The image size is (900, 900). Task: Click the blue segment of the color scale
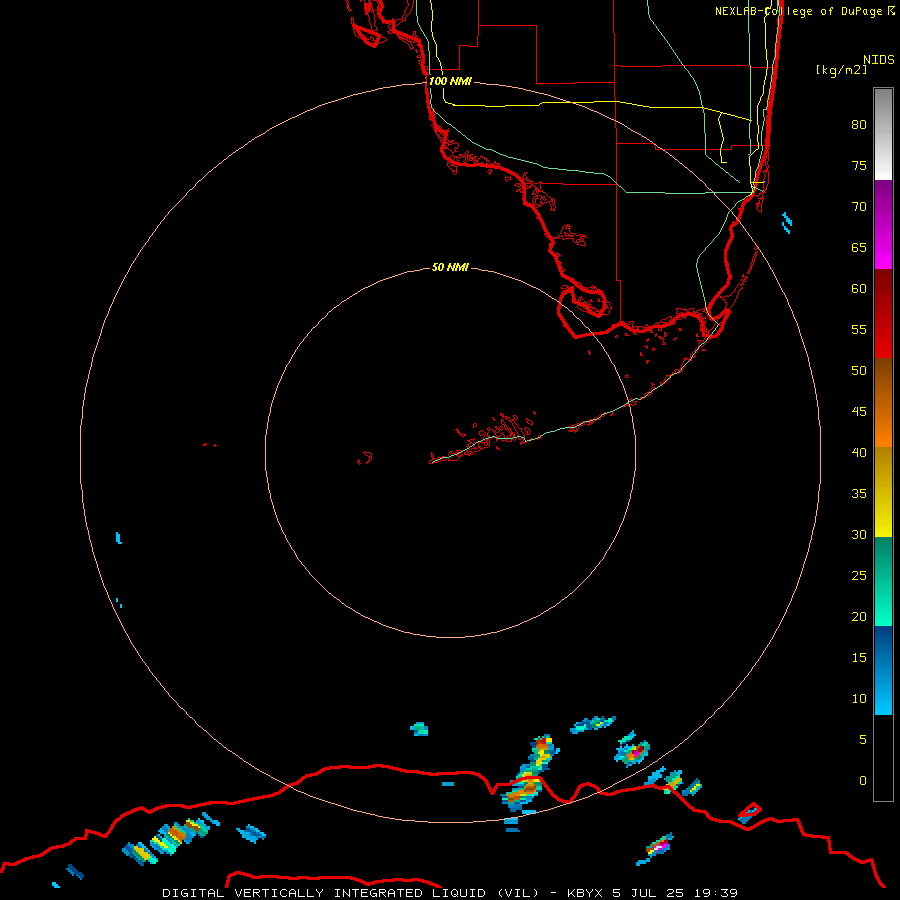coord(883,670)
